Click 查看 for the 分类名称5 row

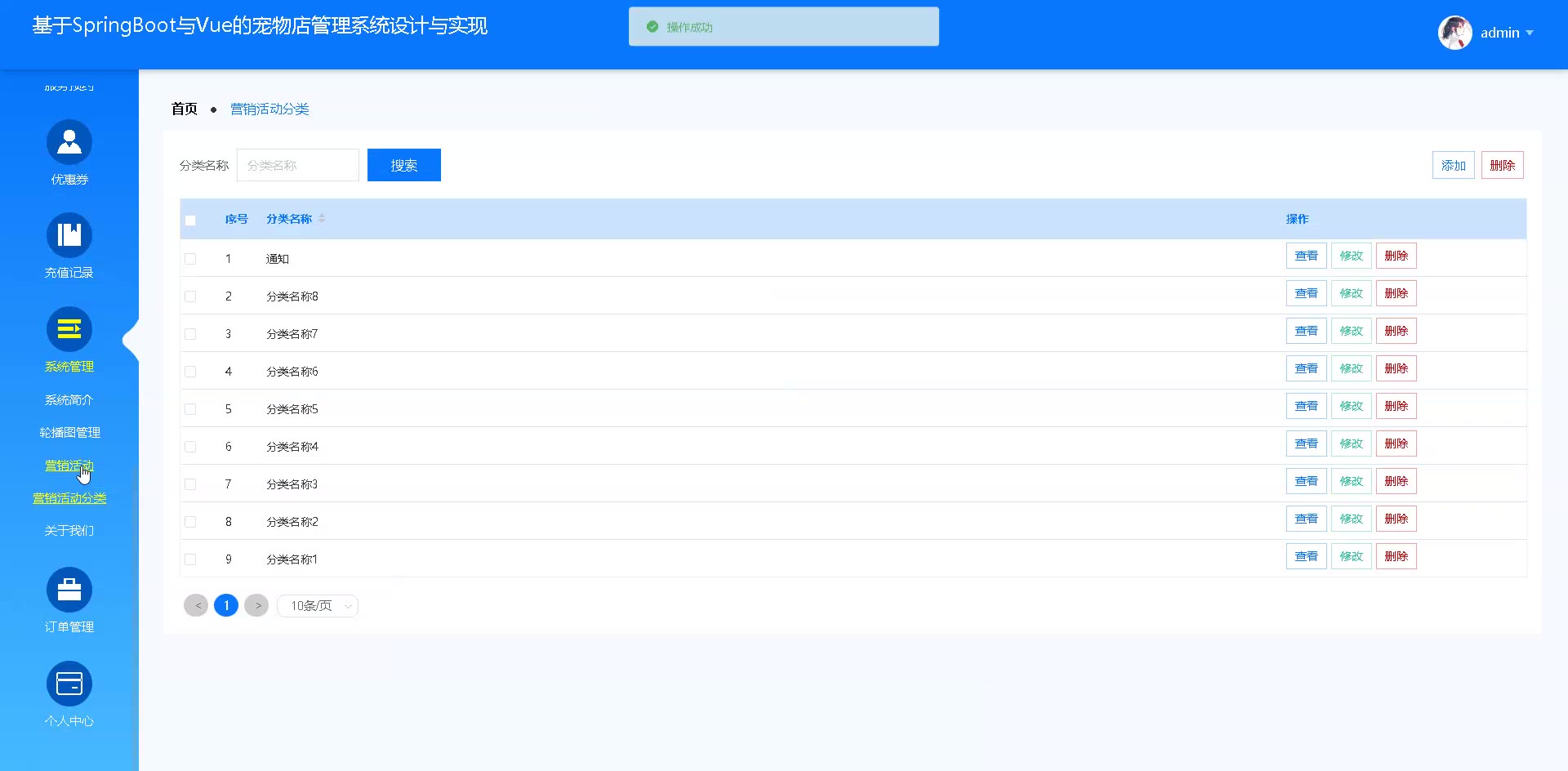pos(1307,406)
